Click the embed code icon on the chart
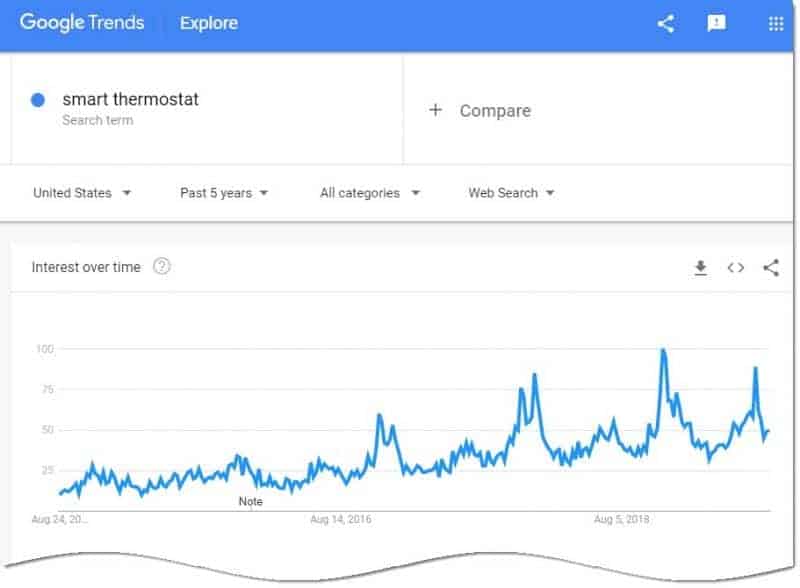The width and height of the screenshot is (800, 588). point(735,267)
